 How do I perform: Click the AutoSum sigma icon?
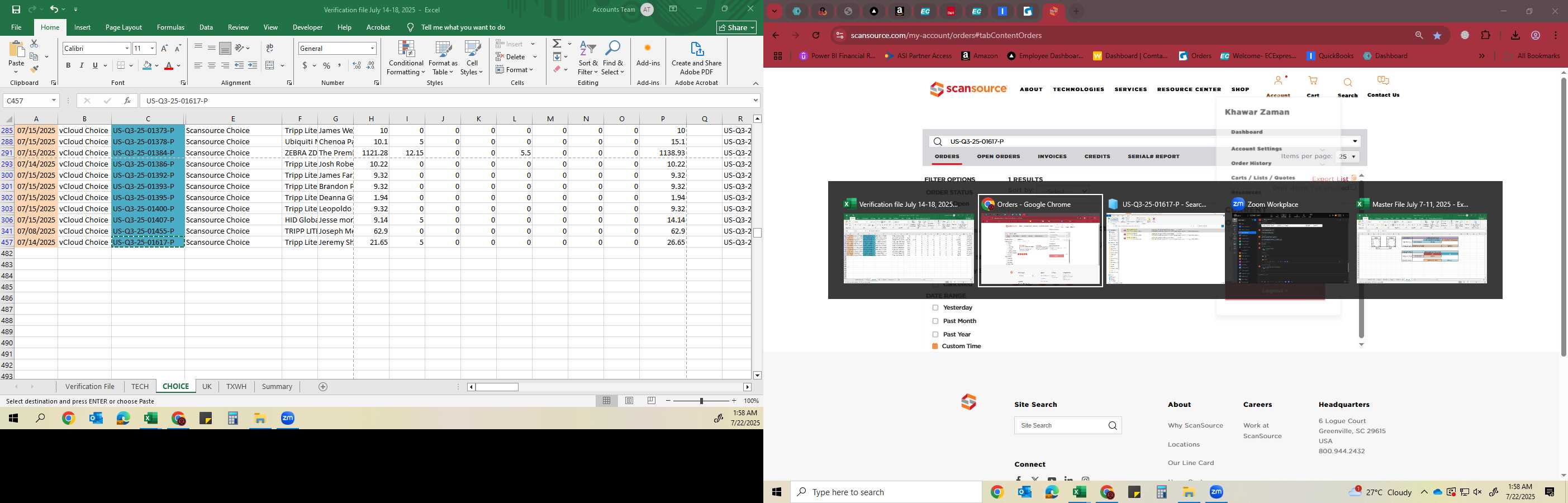[557, 44]
